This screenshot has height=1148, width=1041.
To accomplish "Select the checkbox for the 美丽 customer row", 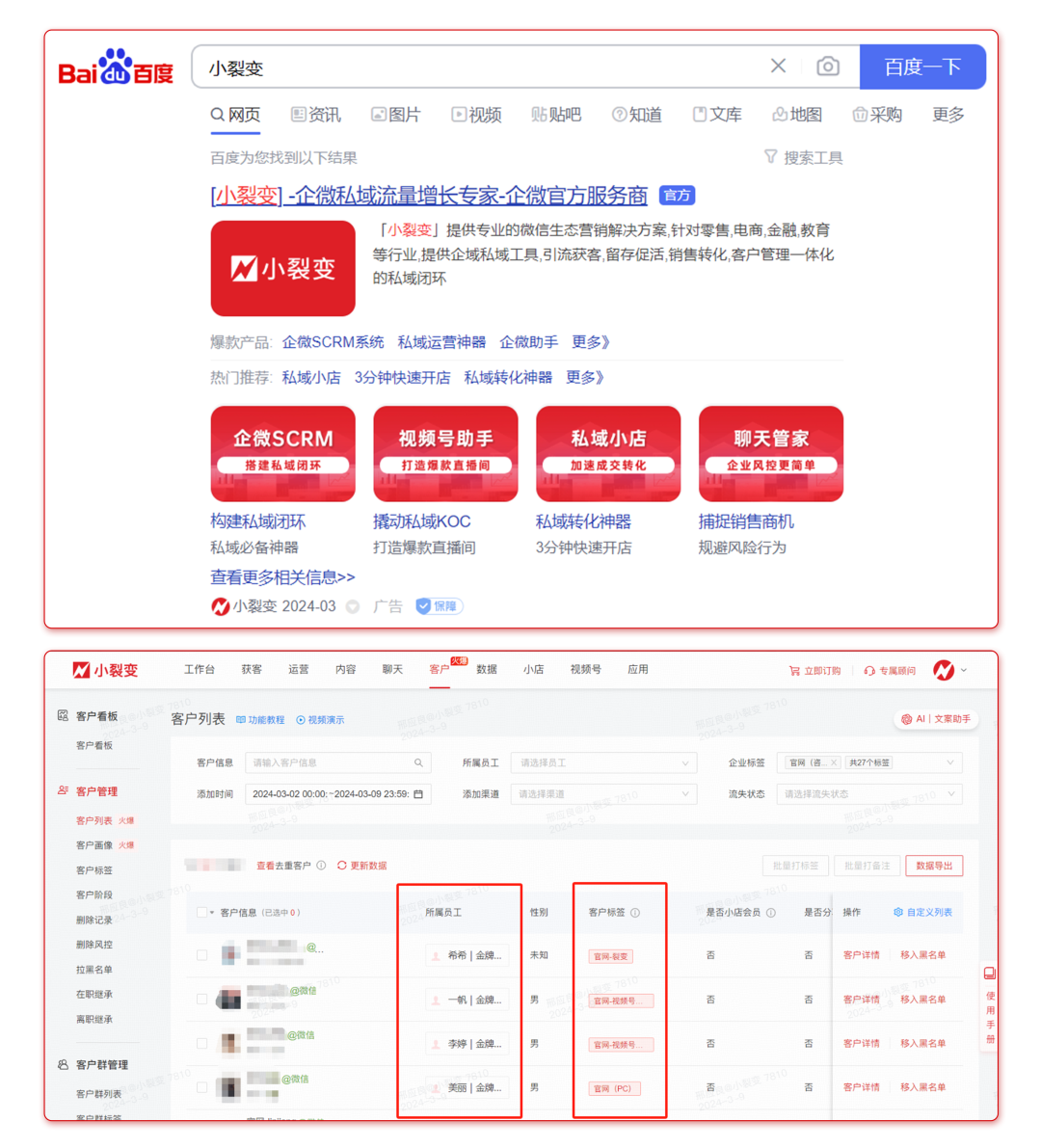I will [x=201, y=1087].
